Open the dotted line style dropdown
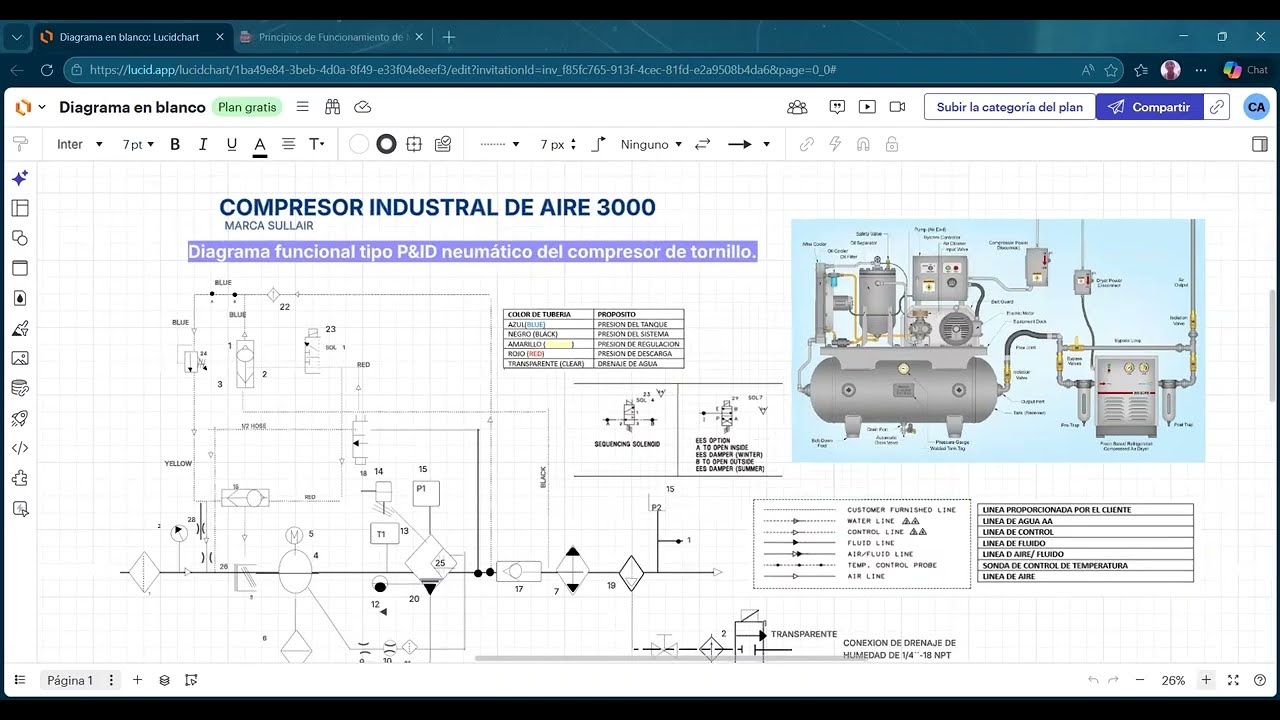Image resolution: width=1280 pixels, height=720 pixels. [500, 144]
